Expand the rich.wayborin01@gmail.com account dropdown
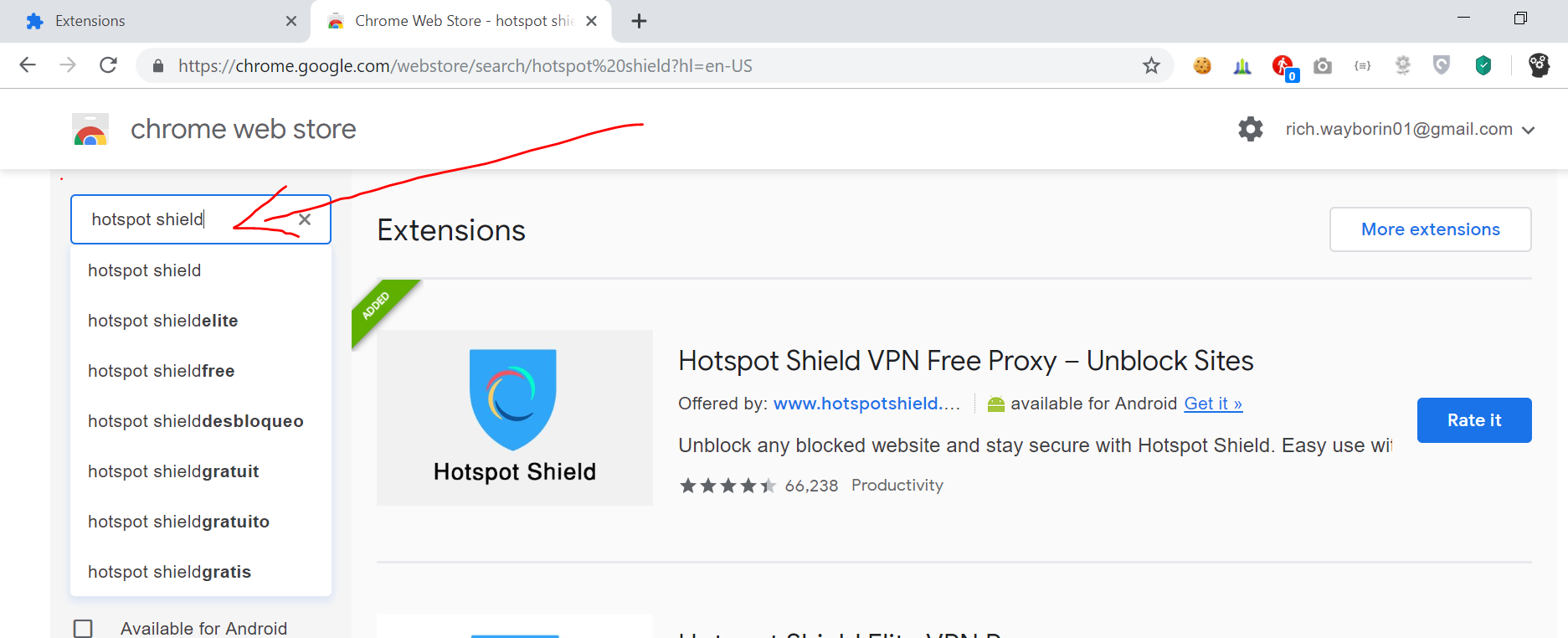Viewport: 1568px width, 638px height. [x=1528, y=130]
